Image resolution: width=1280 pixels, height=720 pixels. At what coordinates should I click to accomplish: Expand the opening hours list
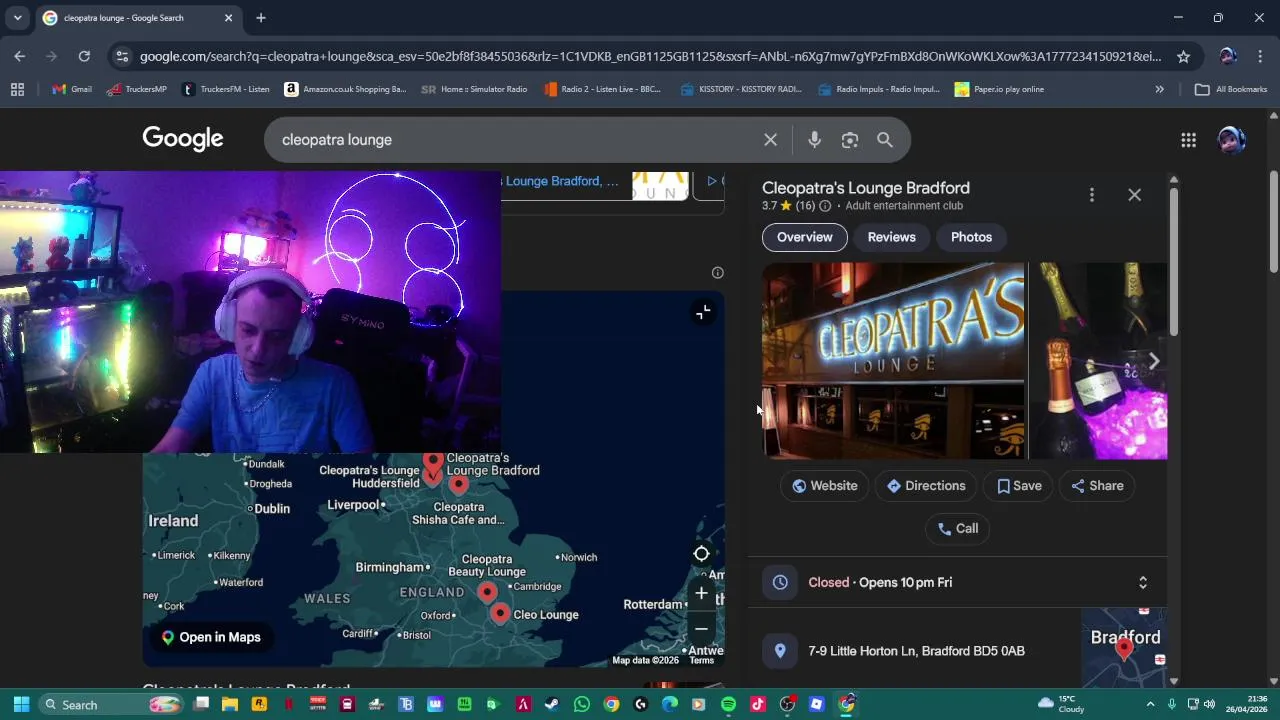tap(1142, 582)
